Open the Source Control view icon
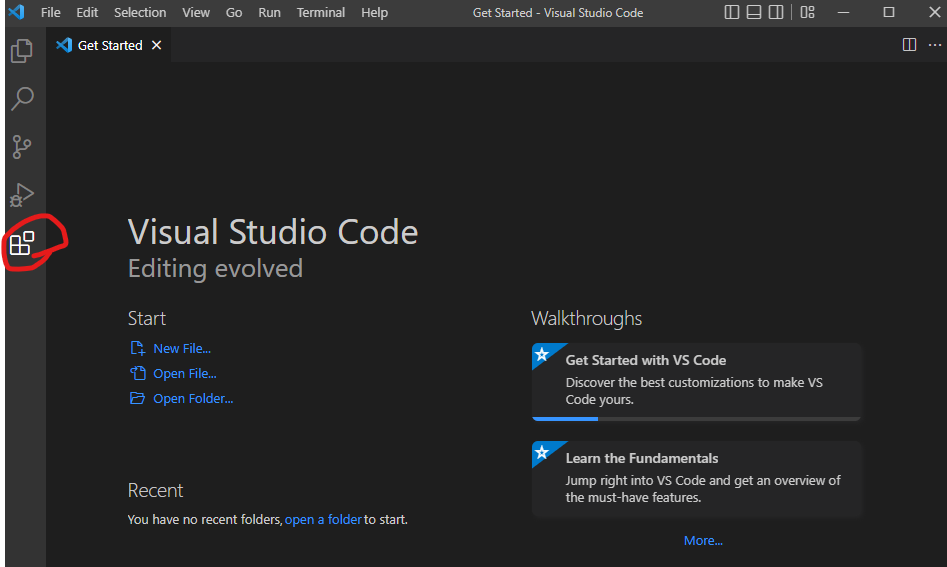This screenshot has height=567, width=947. [22, 147]
